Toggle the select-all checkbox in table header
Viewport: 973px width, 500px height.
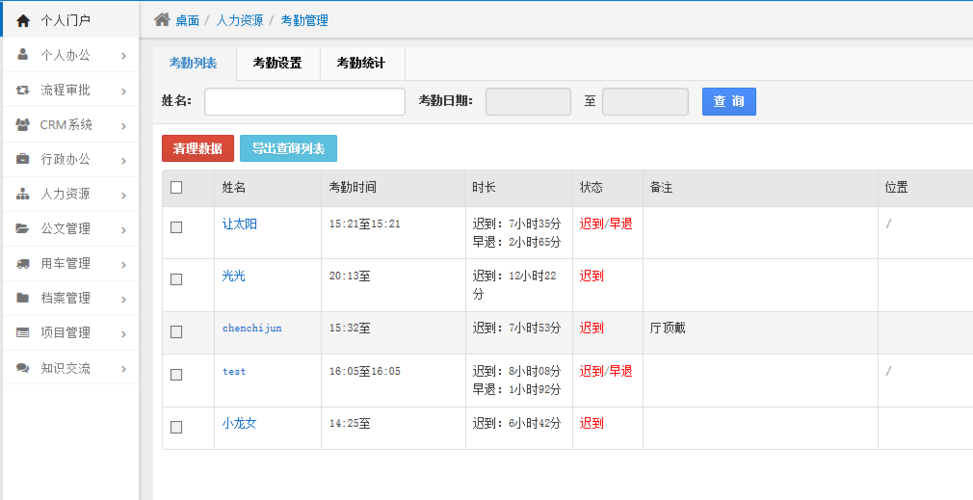[x=177, y=187]
